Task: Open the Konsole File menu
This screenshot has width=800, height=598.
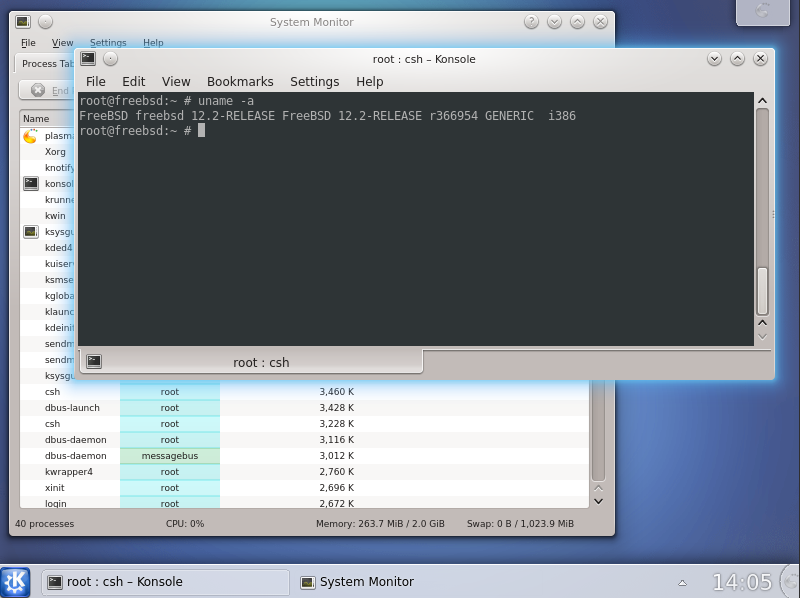Action: [x=95, y=82]
